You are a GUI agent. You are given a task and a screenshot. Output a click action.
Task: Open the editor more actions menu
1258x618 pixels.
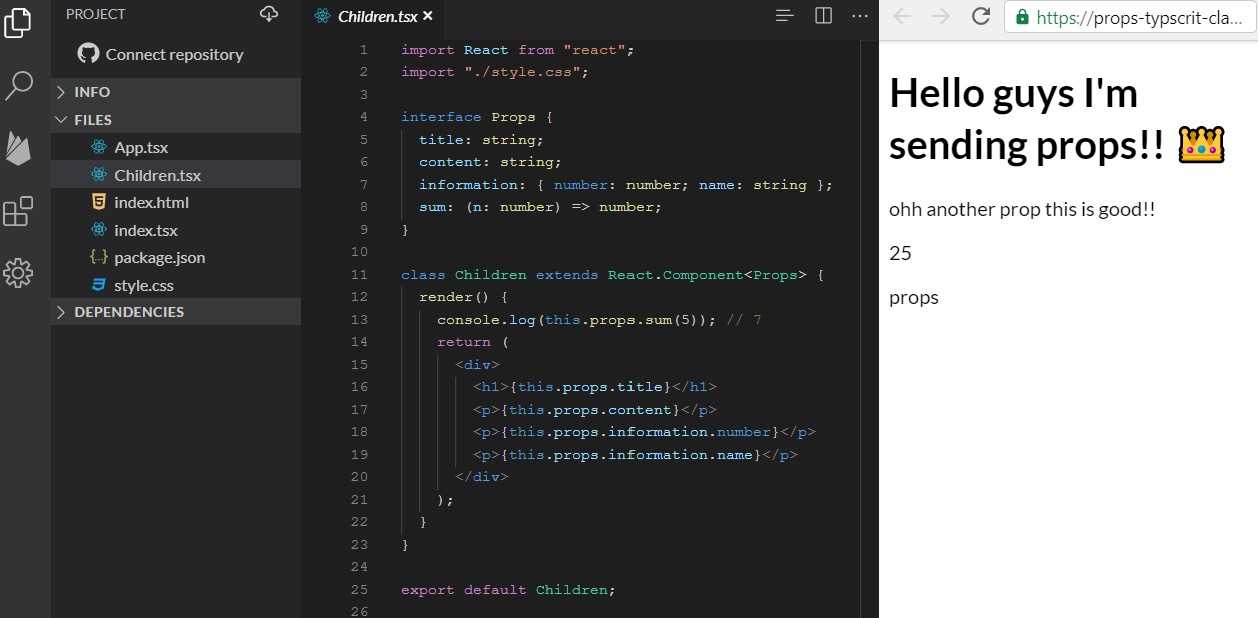(x=859, y=16)
